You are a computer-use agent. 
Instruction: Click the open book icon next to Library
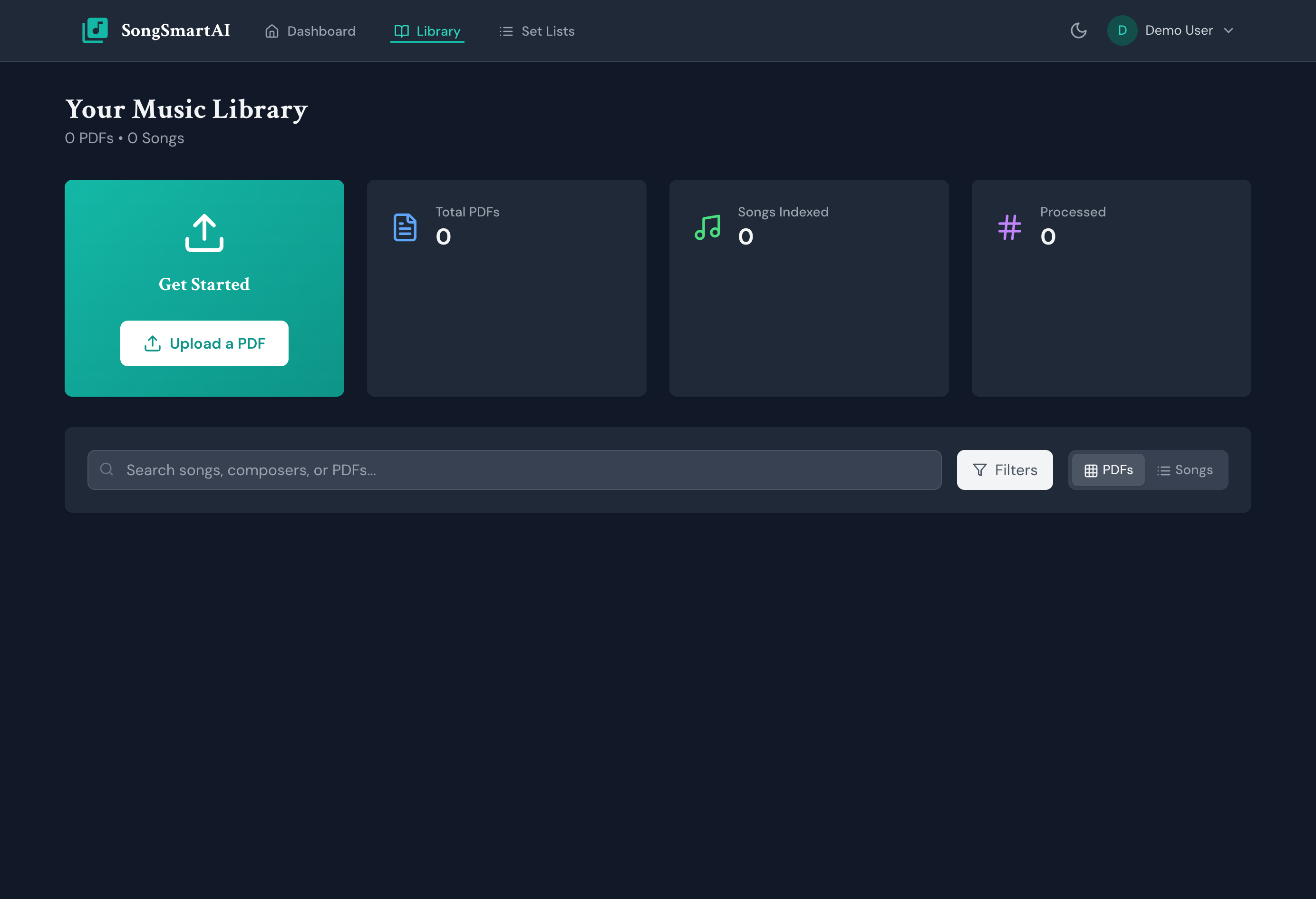pos(401,31)
